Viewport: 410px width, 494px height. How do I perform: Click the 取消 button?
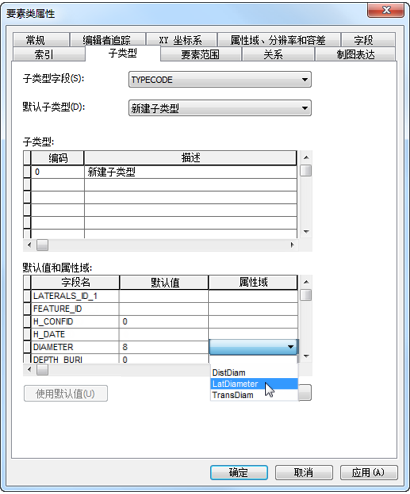(304, 472)
